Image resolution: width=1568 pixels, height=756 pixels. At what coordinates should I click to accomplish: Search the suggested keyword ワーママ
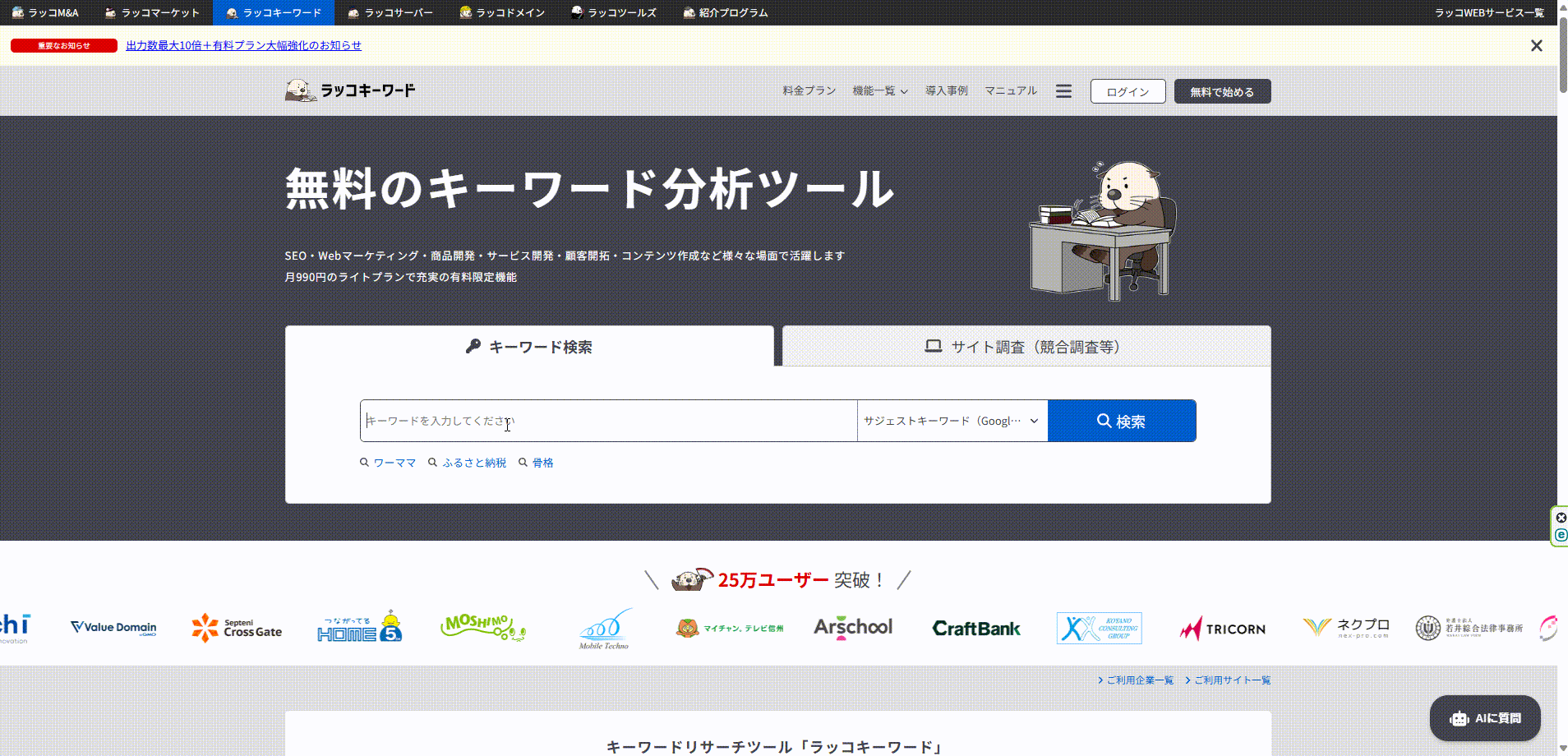pos(388,463)
